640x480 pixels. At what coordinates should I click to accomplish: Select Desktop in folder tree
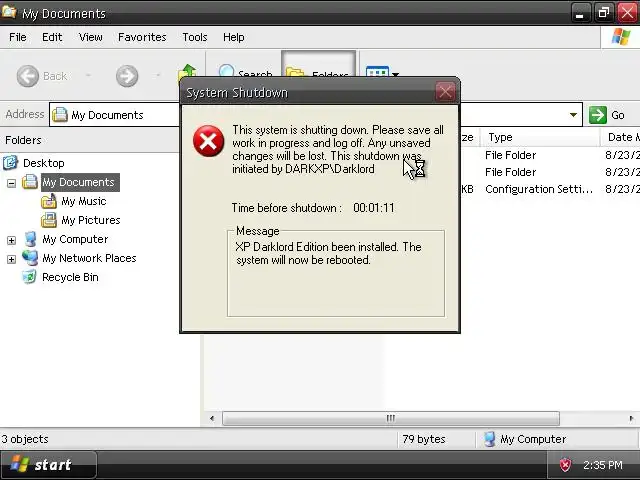[x=44, y=163]
